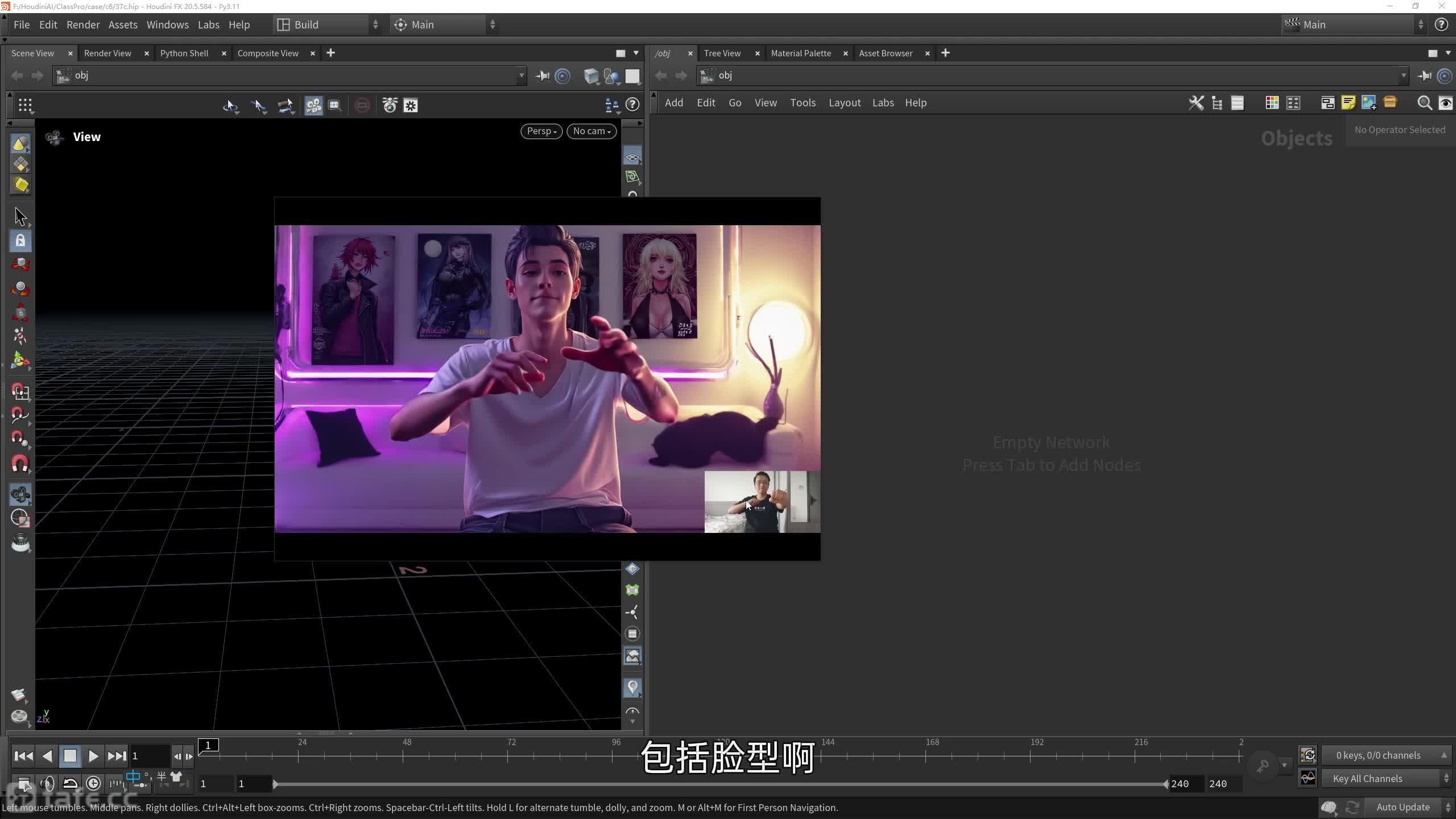
Task: Toggle the network display eye icon
Action: [x=1445, y=103]
